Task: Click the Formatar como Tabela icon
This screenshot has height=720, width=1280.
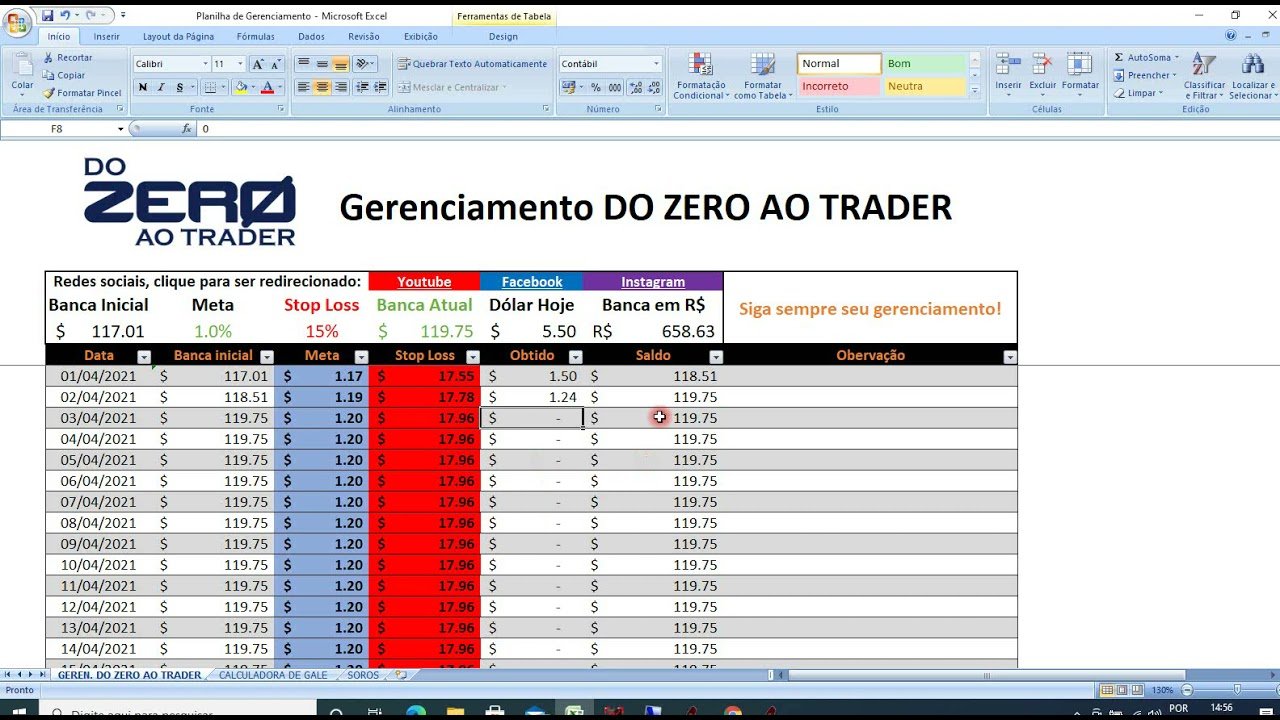Action: (762, 64)
